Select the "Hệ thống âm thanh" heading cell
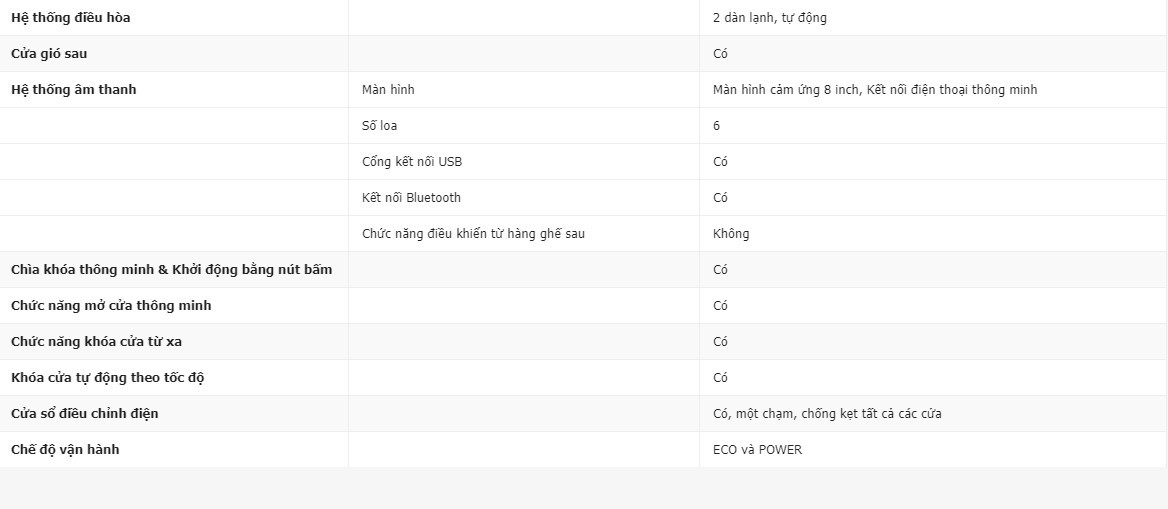This screenshot has width=1168, height=509. point(74,90)
